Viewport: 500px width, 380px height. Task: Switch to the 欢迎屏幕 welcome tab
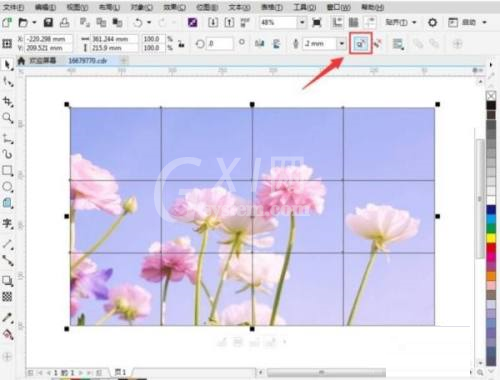click(42, 60)
